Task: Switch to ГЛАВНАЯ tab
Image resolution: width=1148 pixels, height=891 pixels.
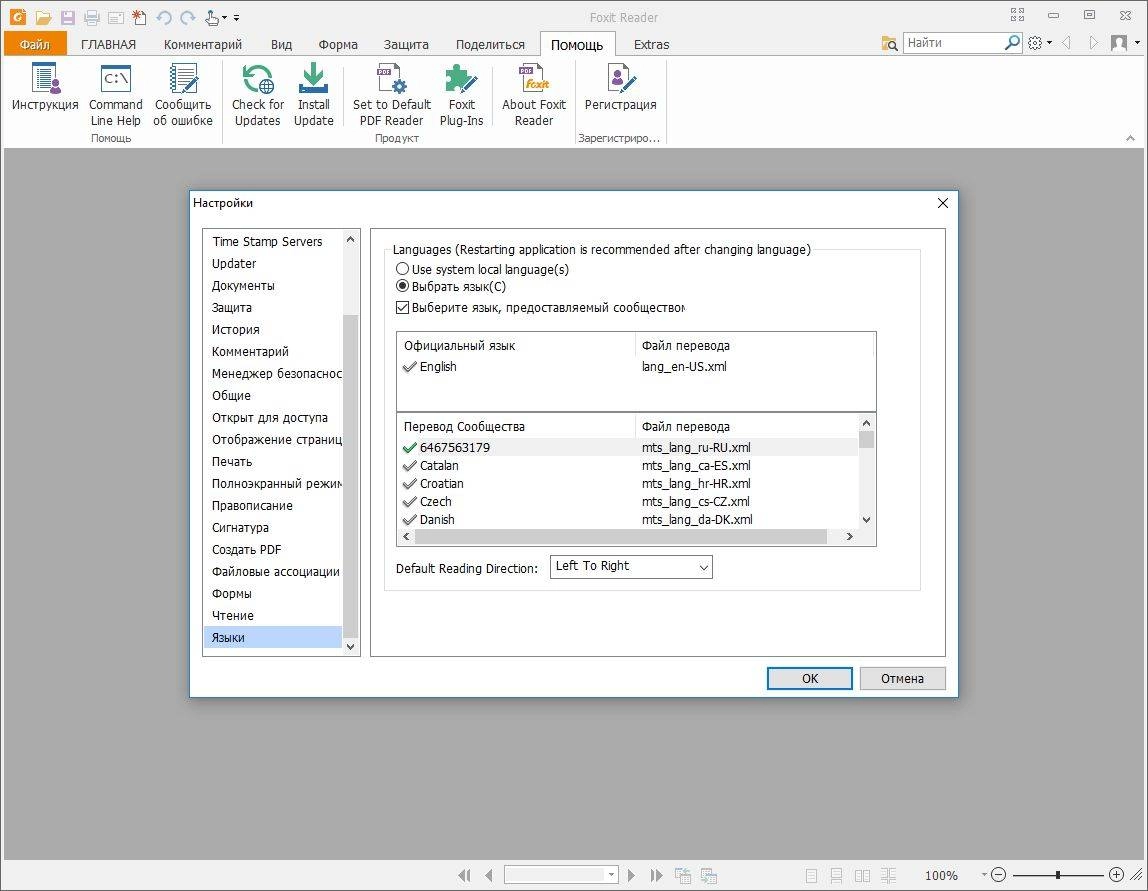Action: click(108, 44)
